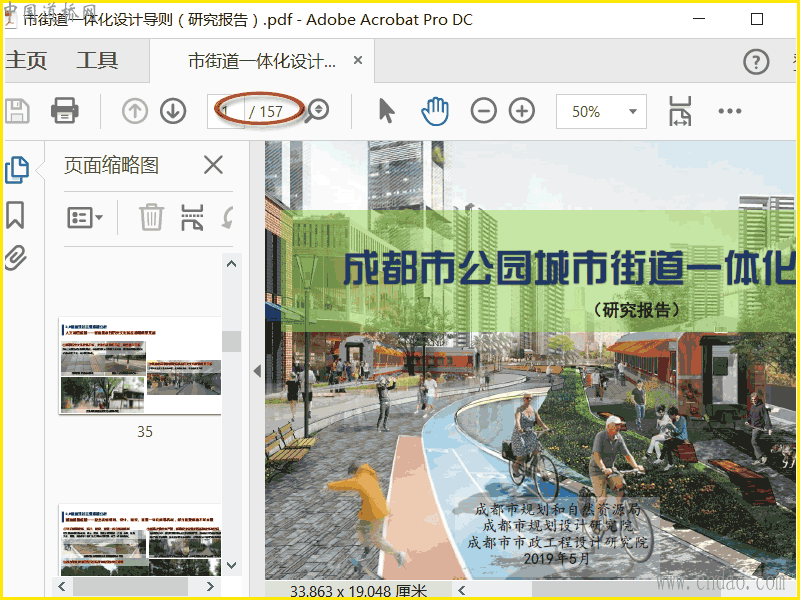Click the rotate page icon
Screen dimensions: 800x600
(228, 217)
